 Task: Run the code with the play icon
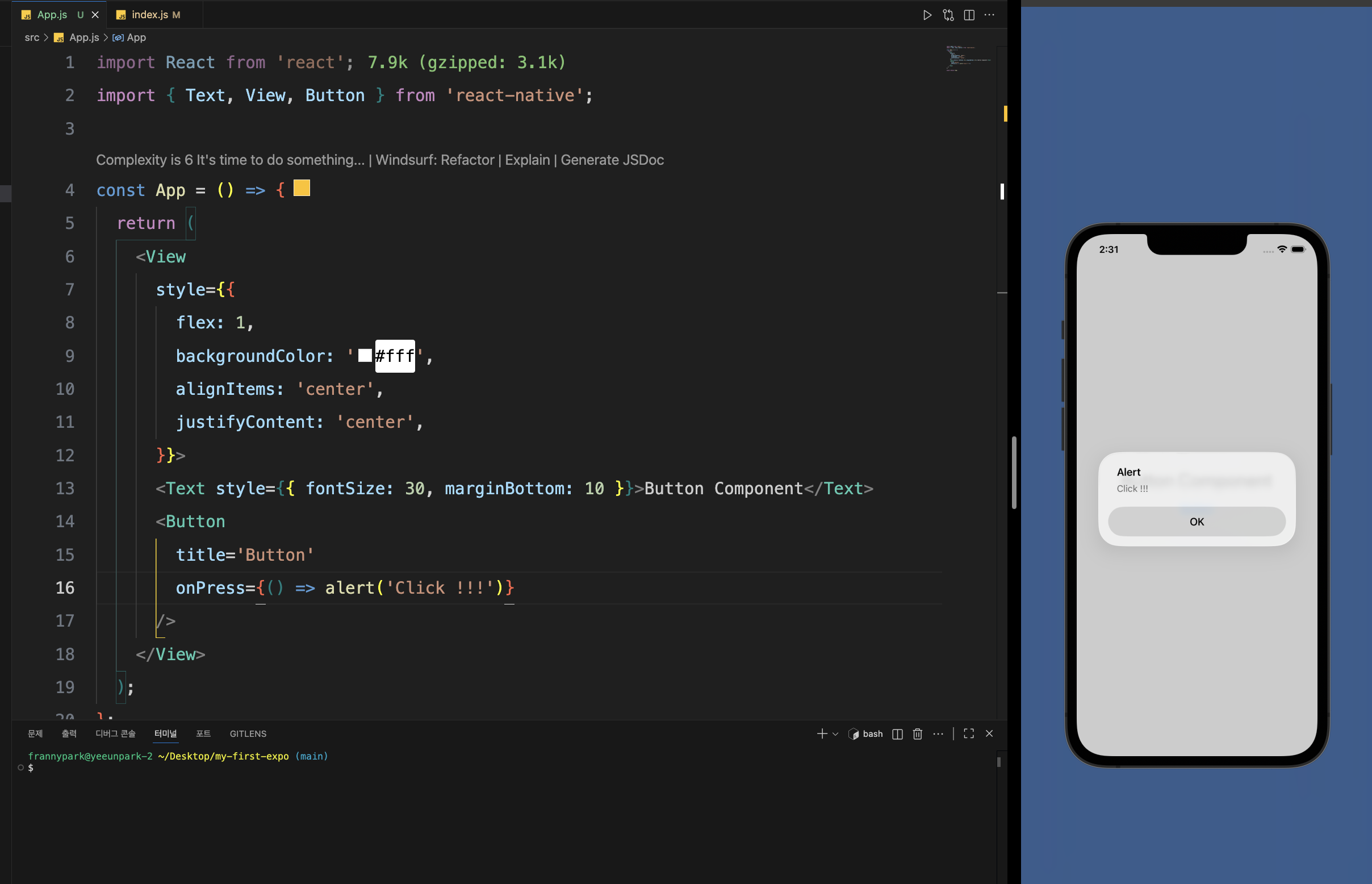pyautogui.click(x=927, y=15)
